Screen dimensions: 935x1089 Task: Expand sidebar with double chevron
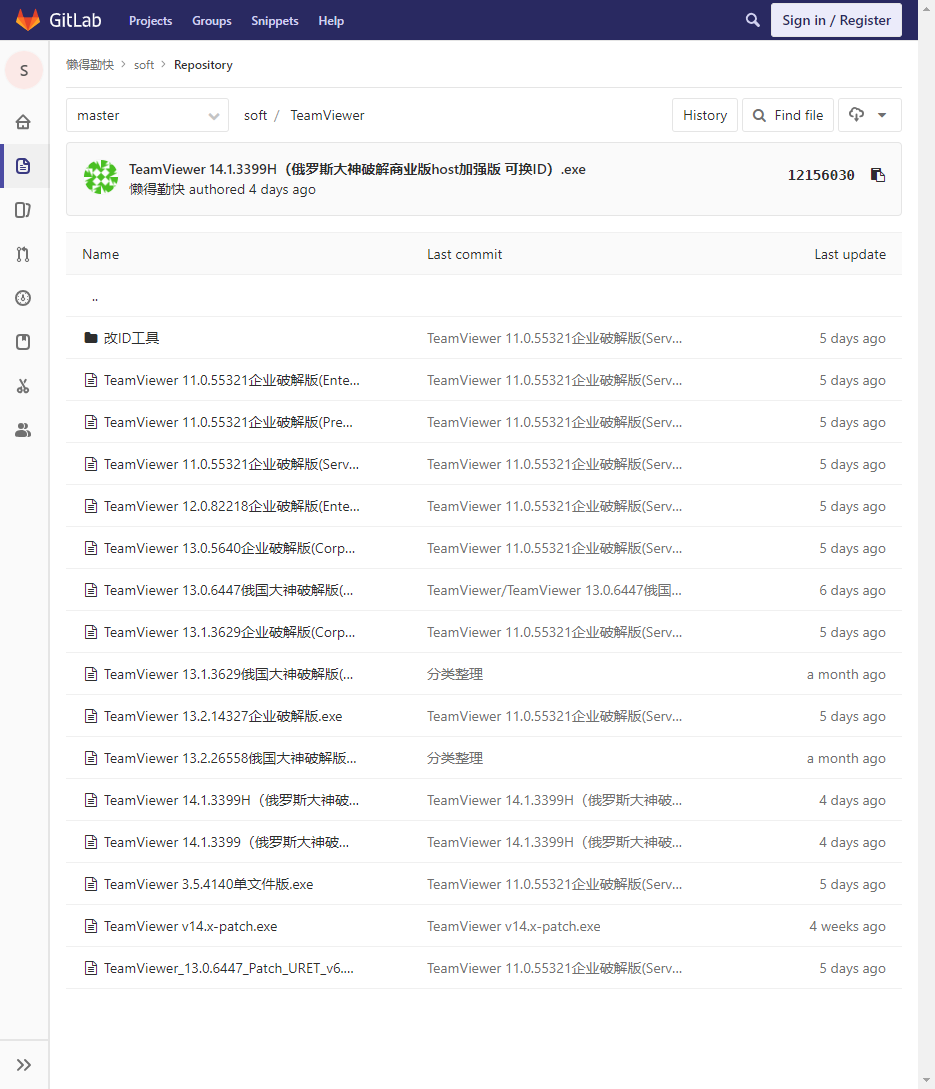tap(24, 1065)
